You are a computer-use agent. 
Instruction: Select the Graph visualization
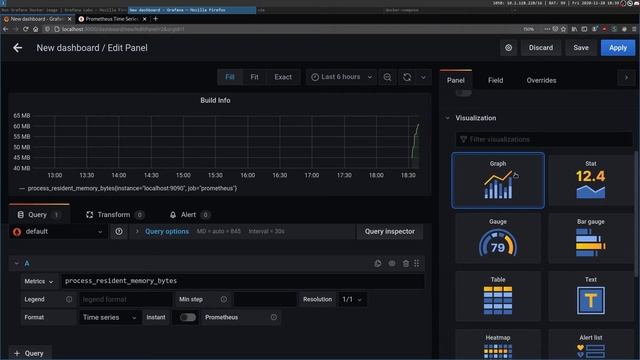click(498, 180)
